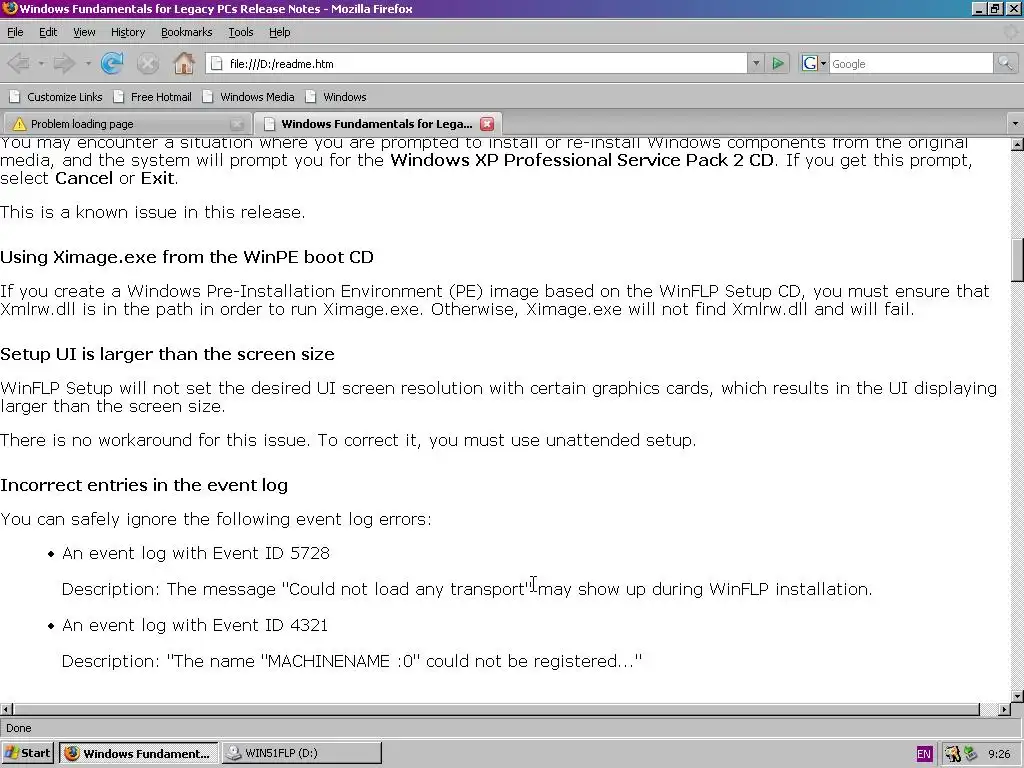Click the horizontal scrollbar thumb
The width and height of the screenshot is (1024, 768).
[496, 709]
